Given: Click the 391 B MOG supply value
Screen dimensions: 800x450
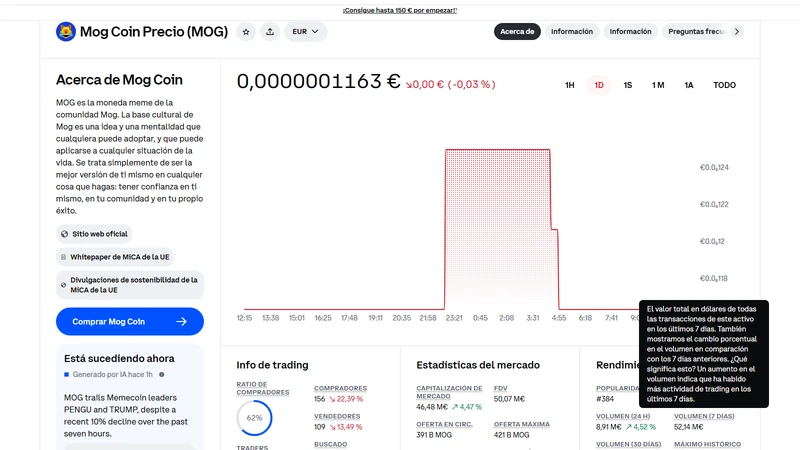Looking at the screenshot, I should [434, 435].
